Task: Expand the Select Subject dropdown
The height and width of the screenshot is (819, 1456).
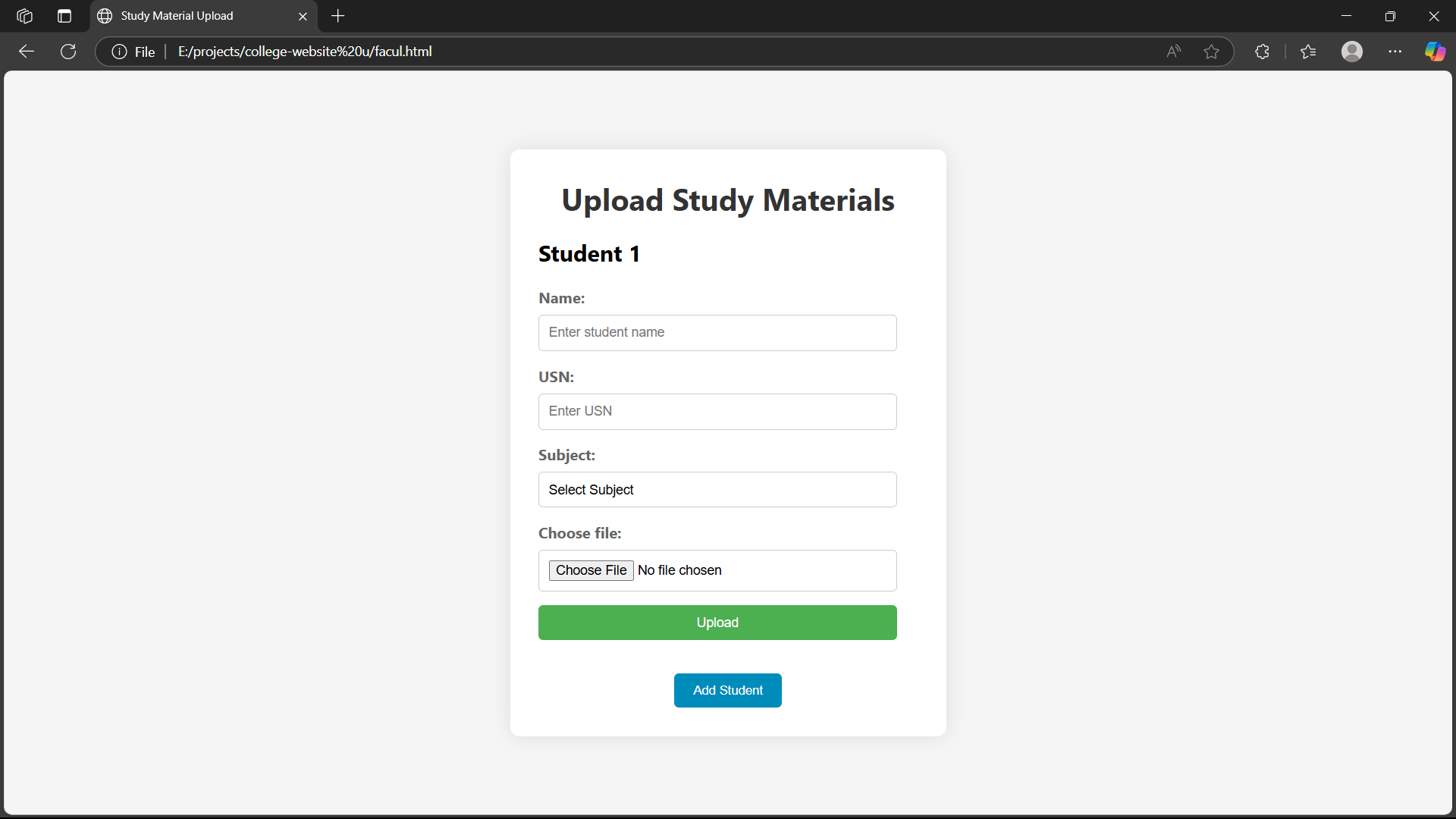Action: tap(717, 490)
